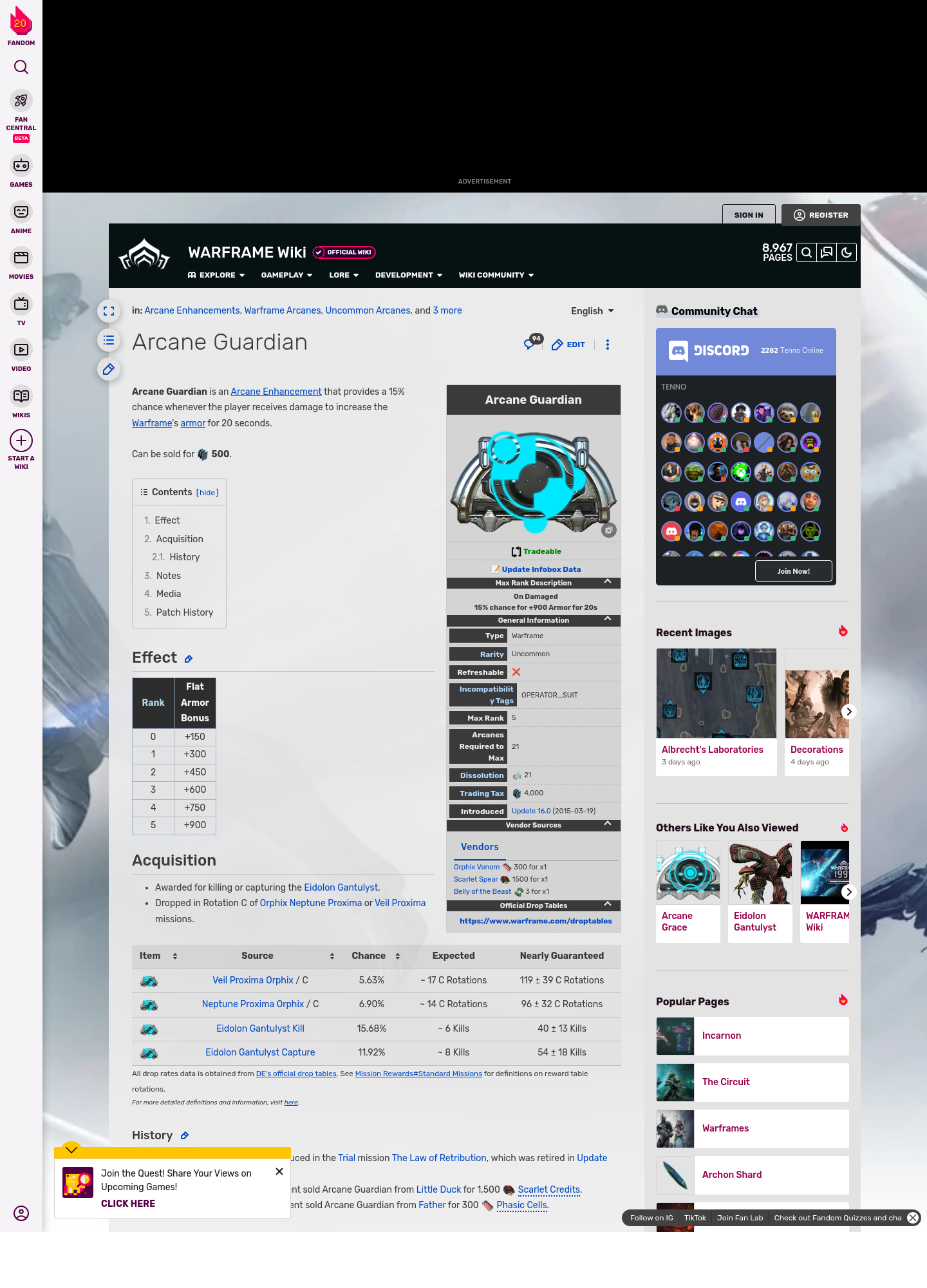Viewport: 927px width, 1288px height.
Task: Open the Albrecht's Laboratories recent image
Action: tap(716, 712)
